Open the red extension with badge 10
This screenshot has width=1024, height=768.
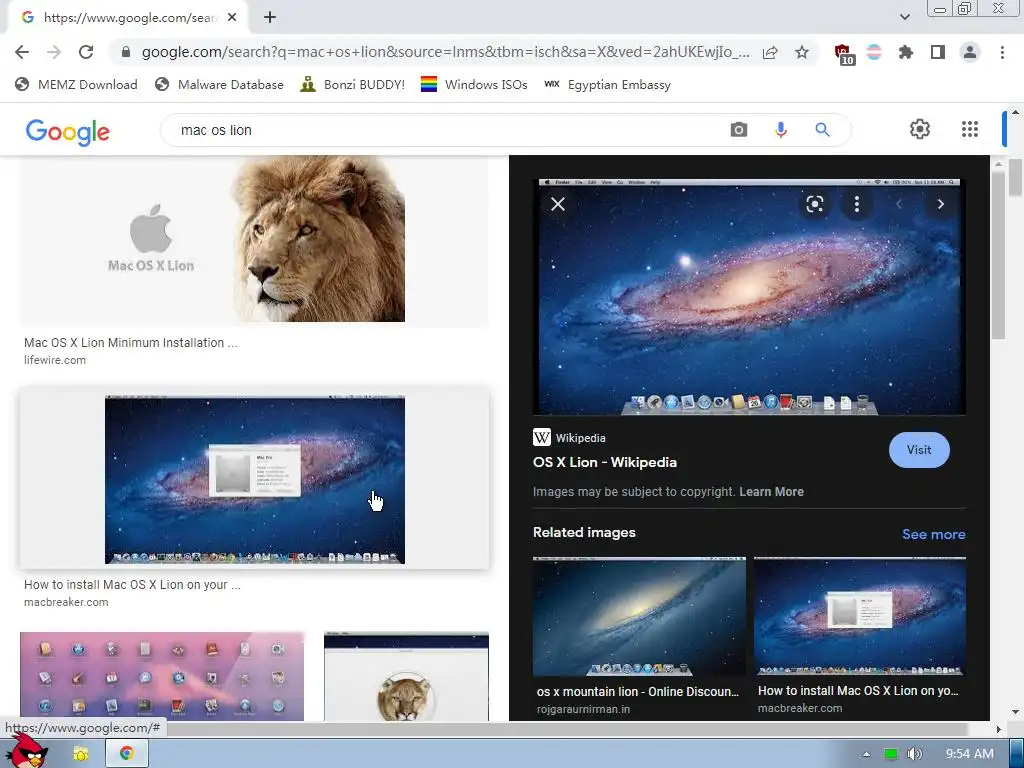844,54
